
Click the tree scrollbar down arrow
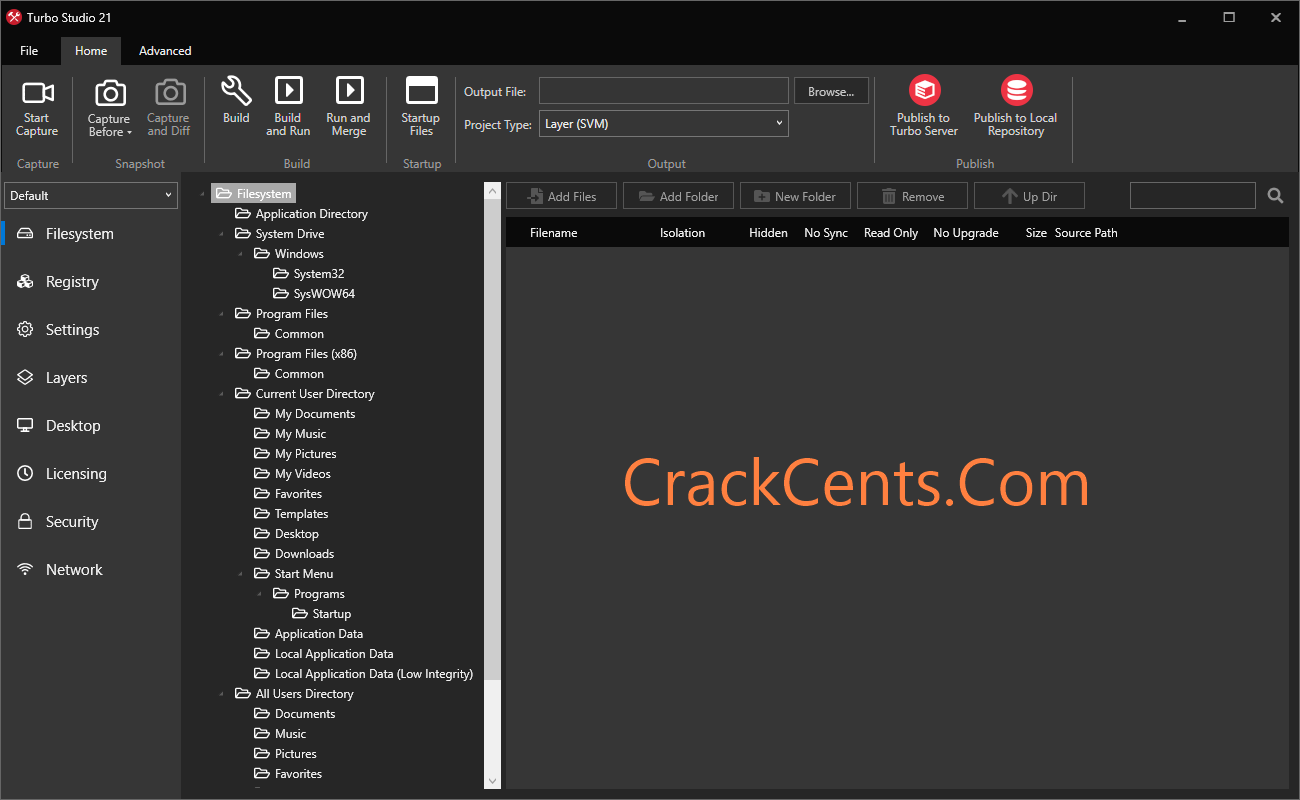[x=492, y=781]
